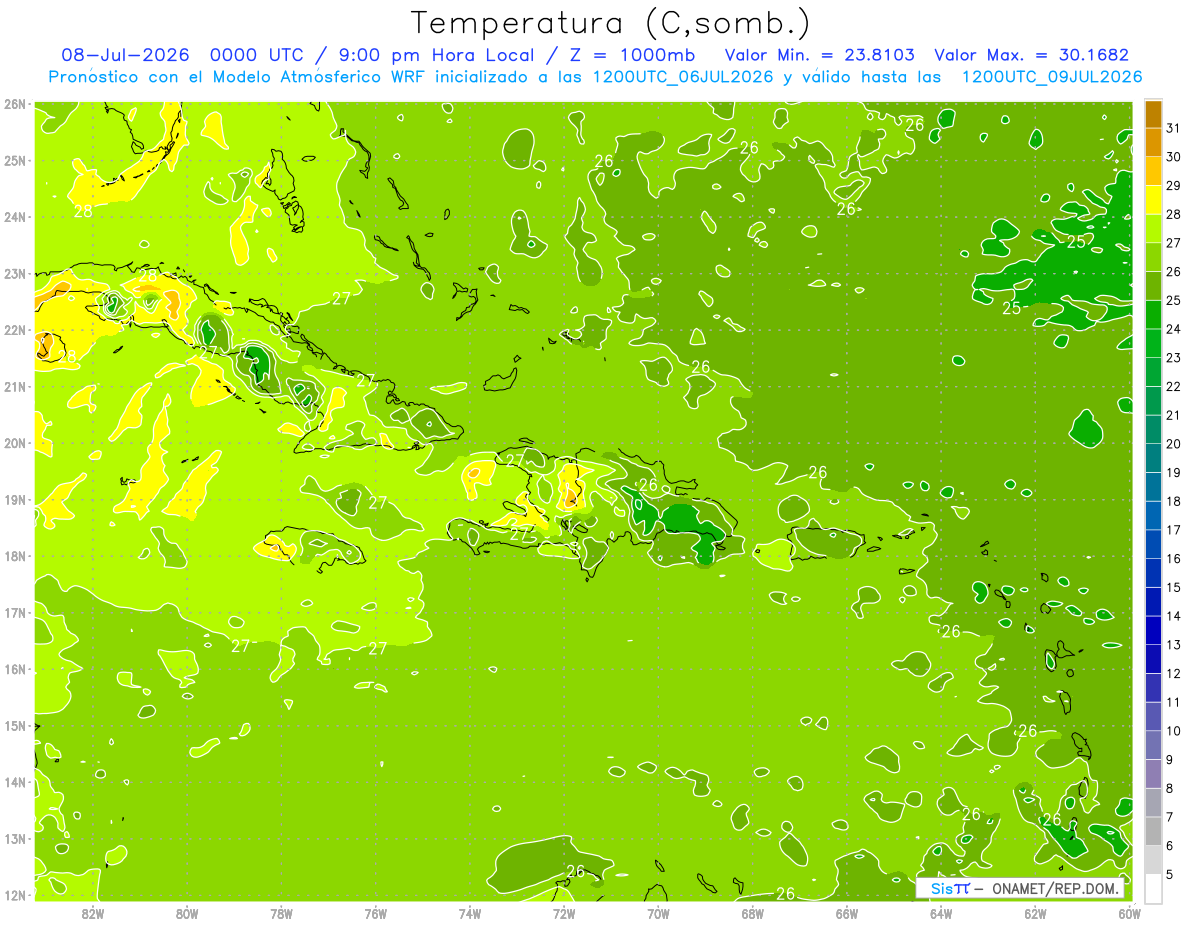Click the longitude label "82W"

(93, 913)
